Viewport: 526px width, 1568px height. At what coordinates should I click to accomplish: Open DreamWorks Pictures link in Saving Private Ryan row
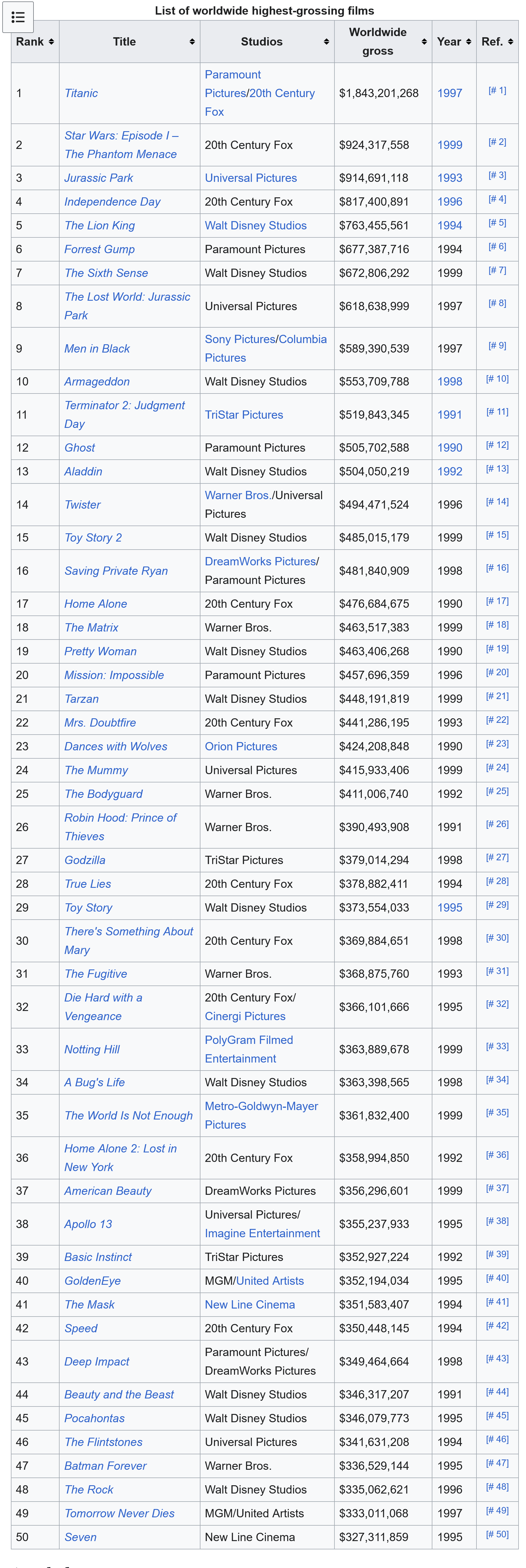(x=261, y=561)
